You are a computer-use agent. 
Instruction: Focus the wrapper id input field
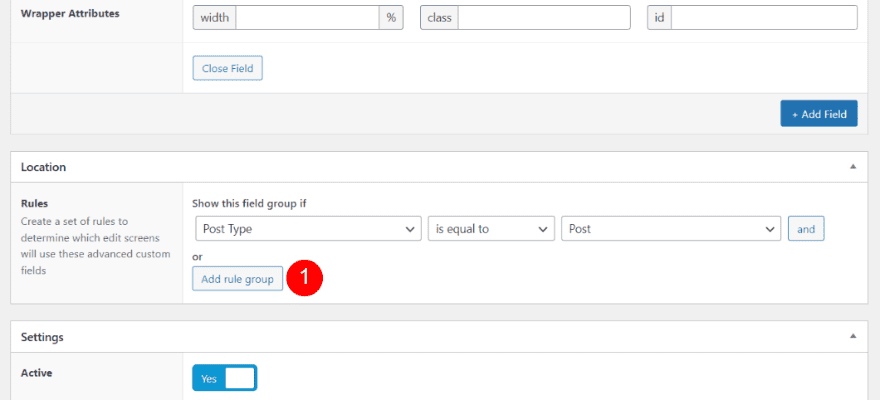764,18
